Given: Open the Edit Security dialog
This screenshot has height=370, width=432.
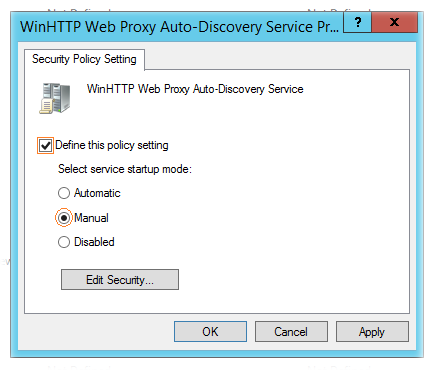Looking at the screenshot, I should (120, 279).
